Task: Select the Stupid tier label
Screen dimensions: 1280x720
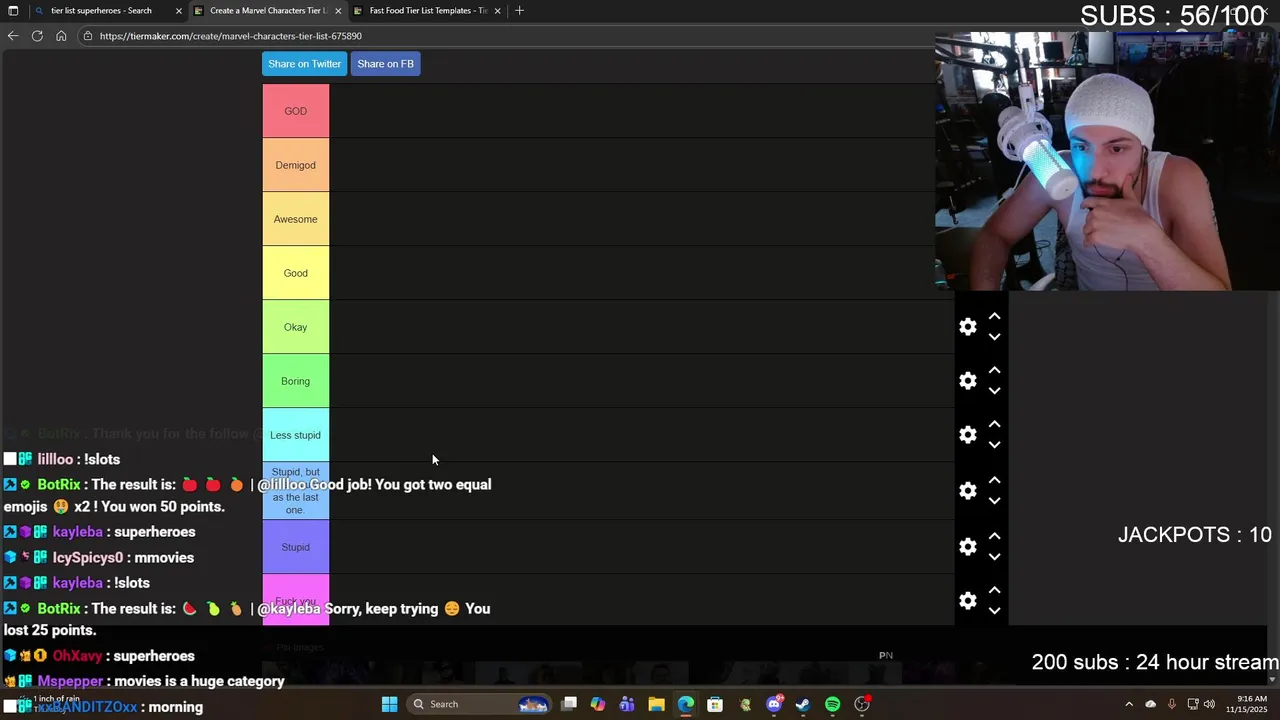Action: [x=295, y=547]
